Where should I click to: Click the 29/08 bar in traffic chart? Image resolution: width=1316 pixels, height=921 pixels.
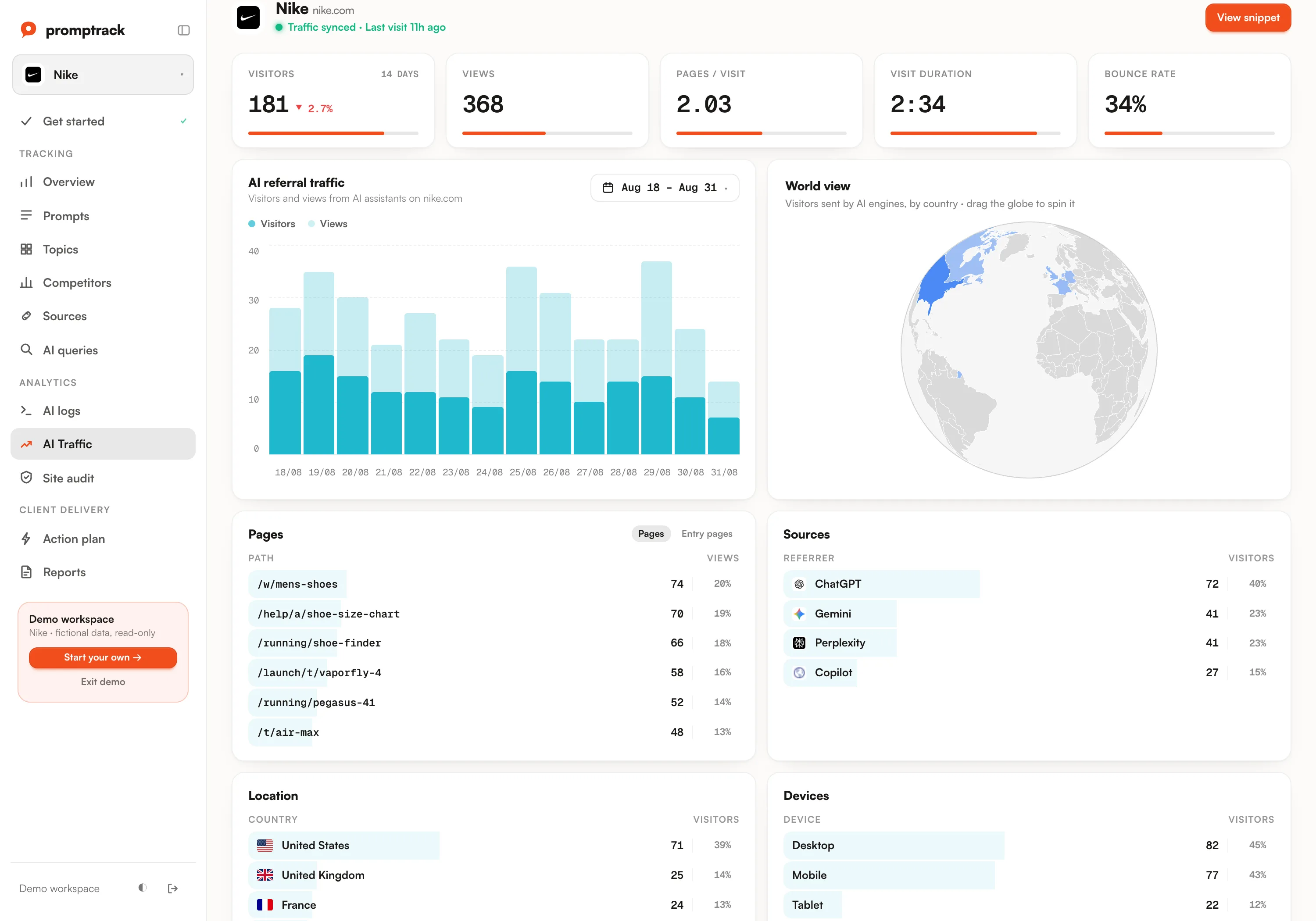[x=657, y=358]
